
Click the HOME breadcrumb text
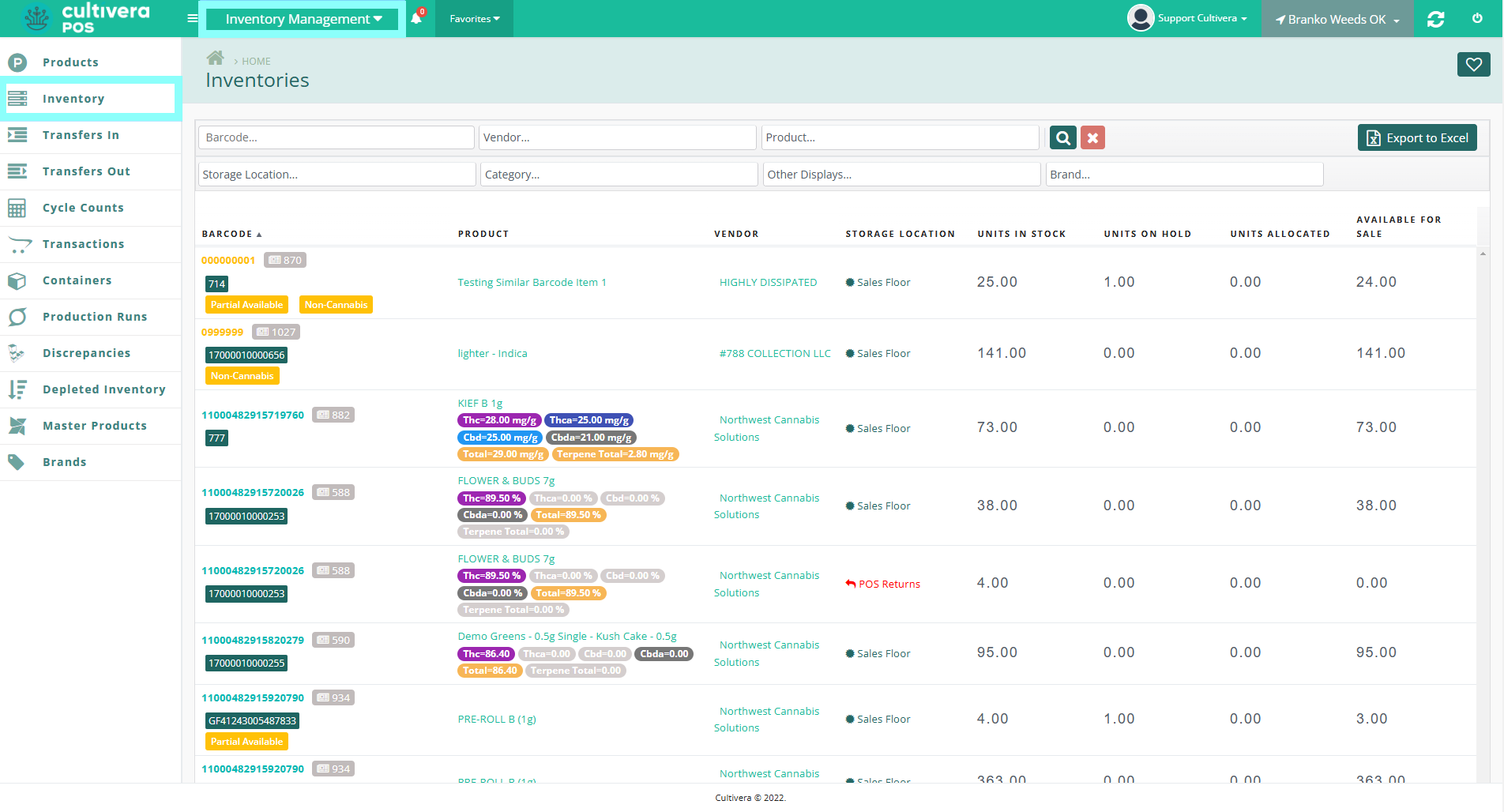pos(256,61)
